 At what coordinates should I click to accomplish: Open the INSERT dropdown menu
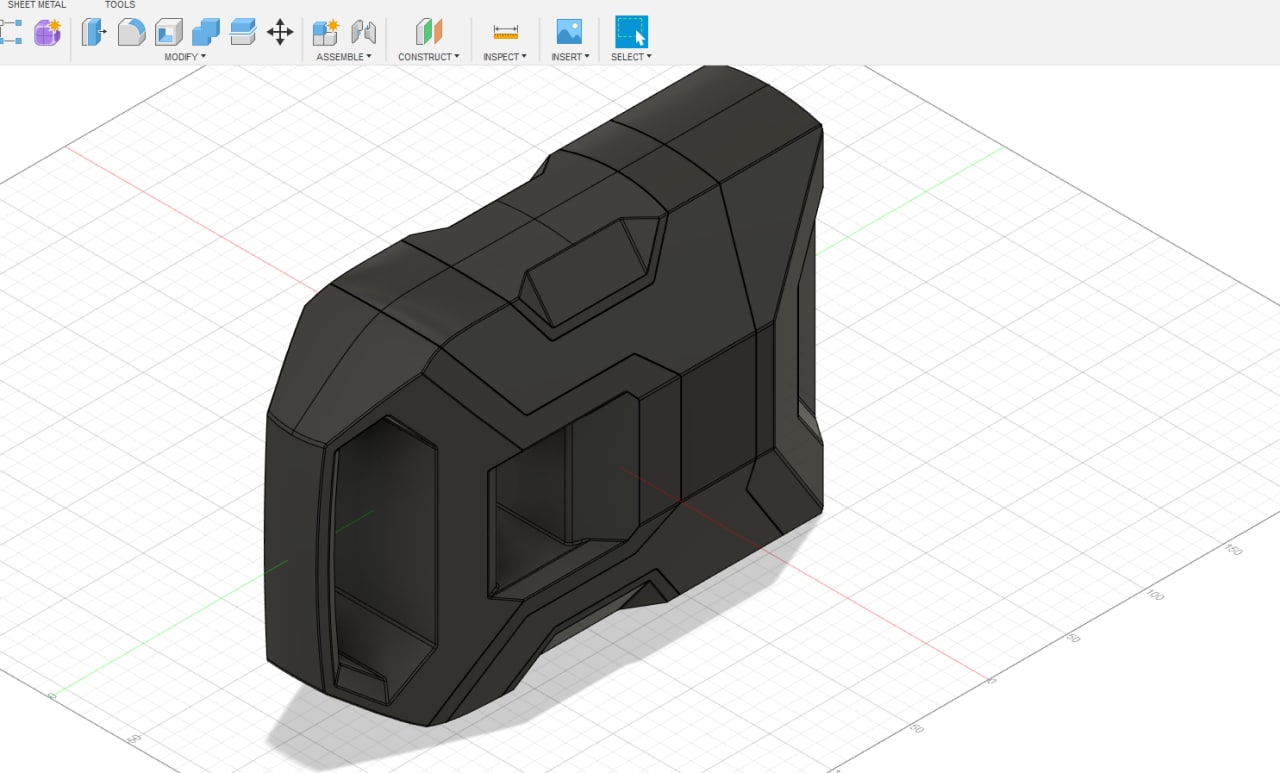(x=570, y=57)
